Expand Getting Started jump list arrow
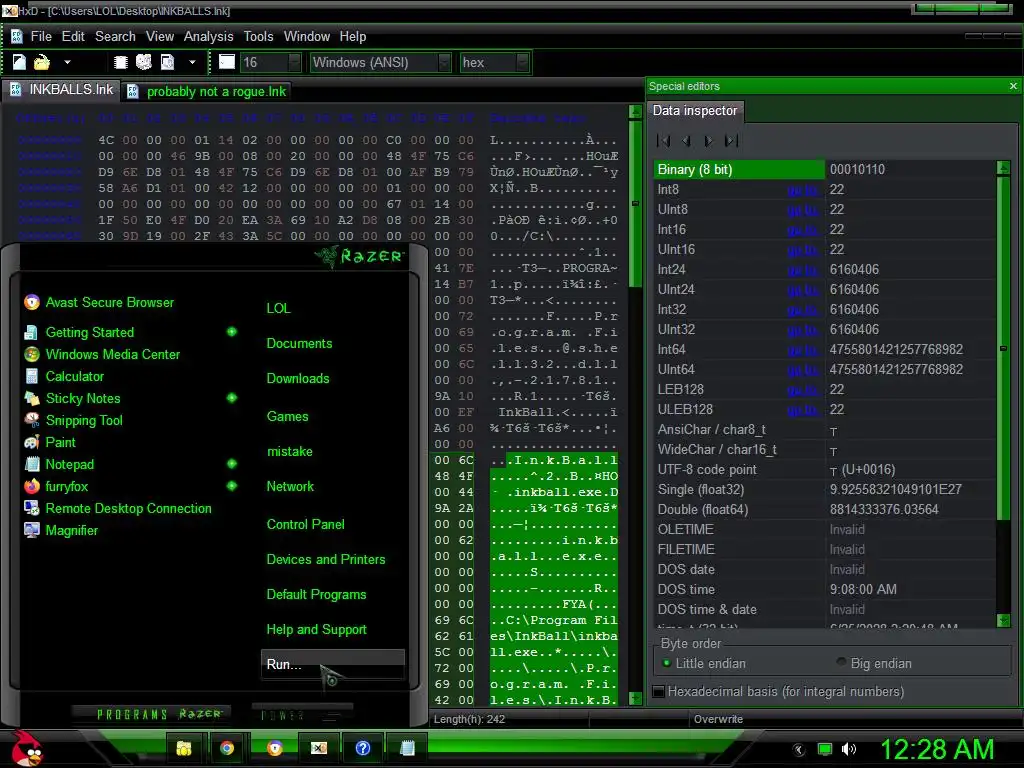Viewport: 1024px width, 768px height. click(x=231, y=332)
